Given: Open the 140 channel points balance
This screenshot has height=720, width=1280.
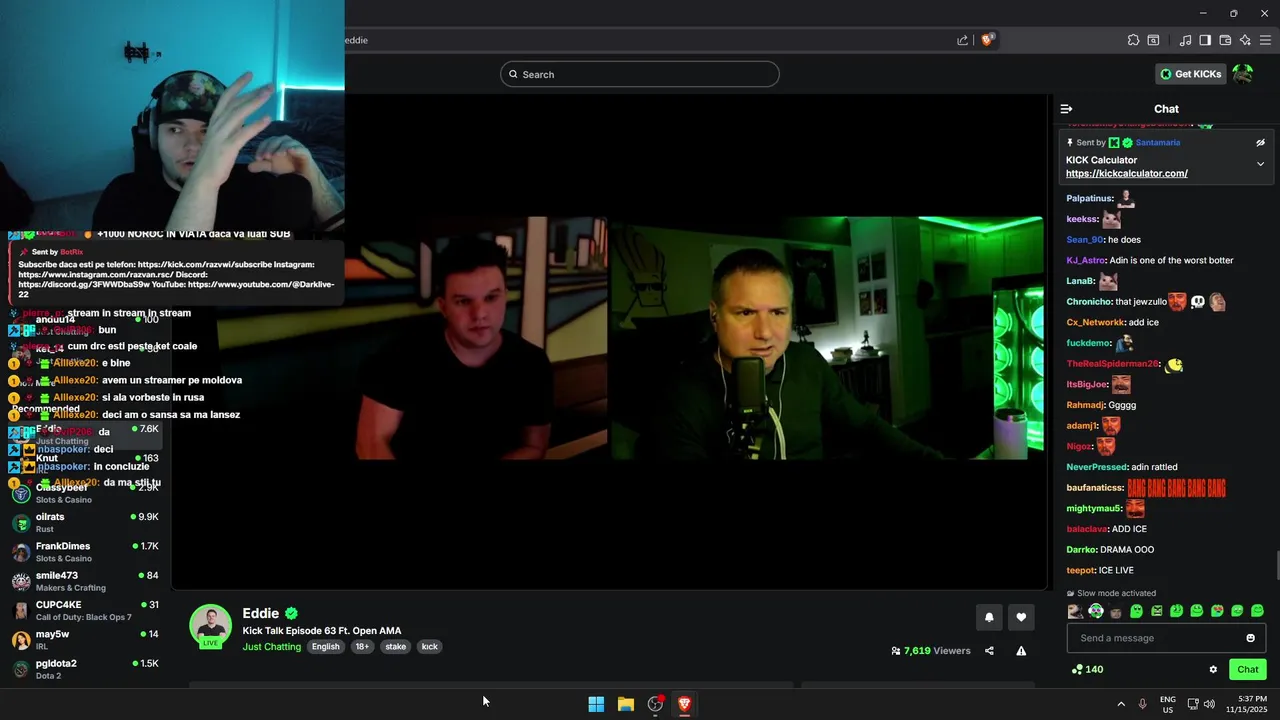Looking at the screenshot, I should click(x=1087, y=670).
